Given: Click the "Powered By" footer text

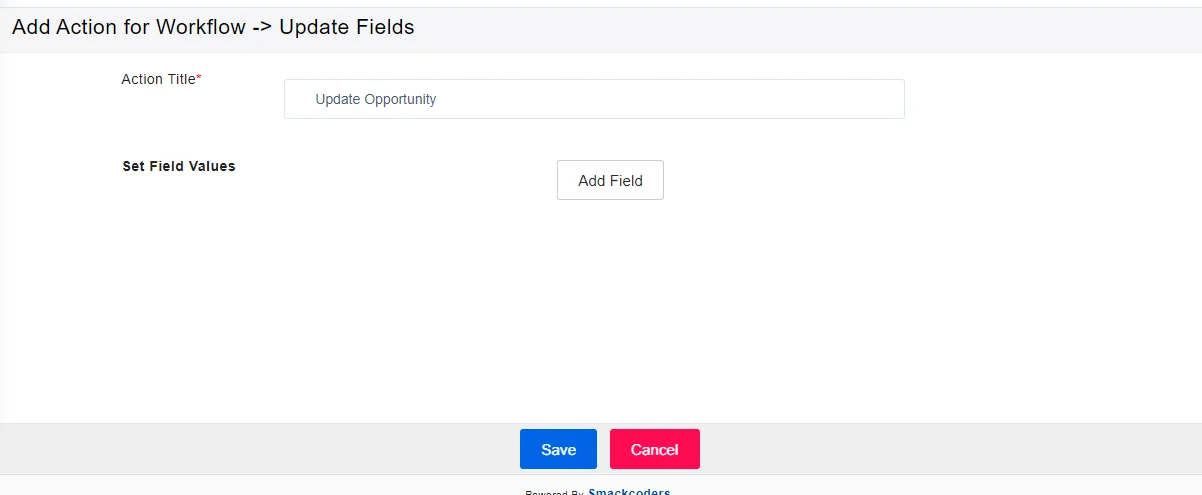Looking at the screenshot, I should [554, 492].
